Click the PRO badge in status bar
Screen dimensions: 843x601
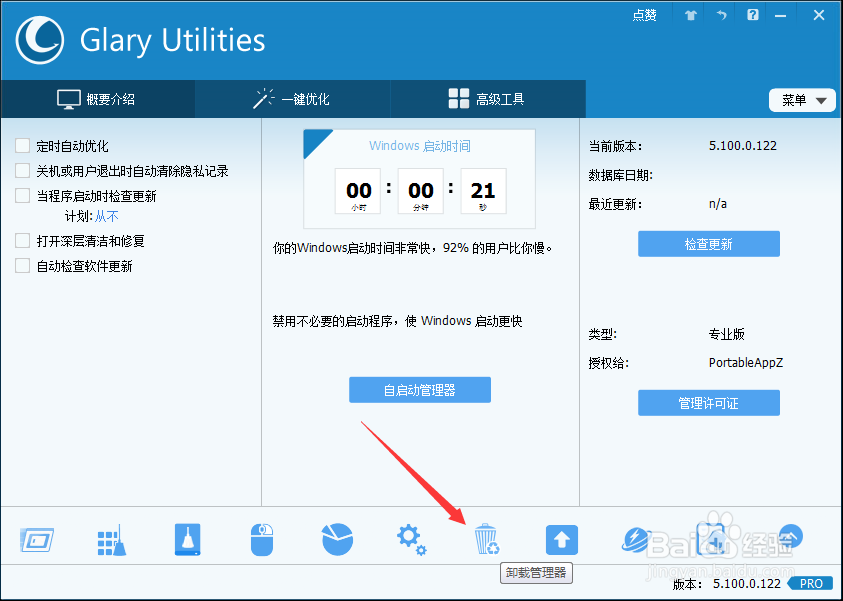click(810, 584)
